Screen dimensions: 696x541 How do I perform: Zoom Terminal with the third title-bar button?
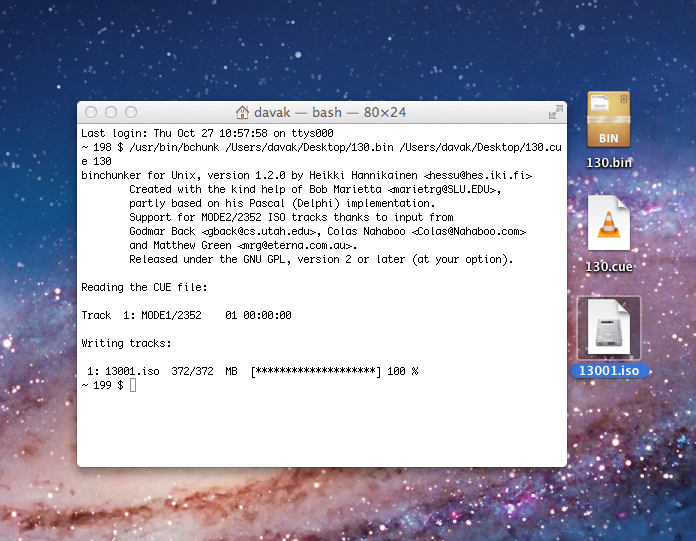[131, 112]
